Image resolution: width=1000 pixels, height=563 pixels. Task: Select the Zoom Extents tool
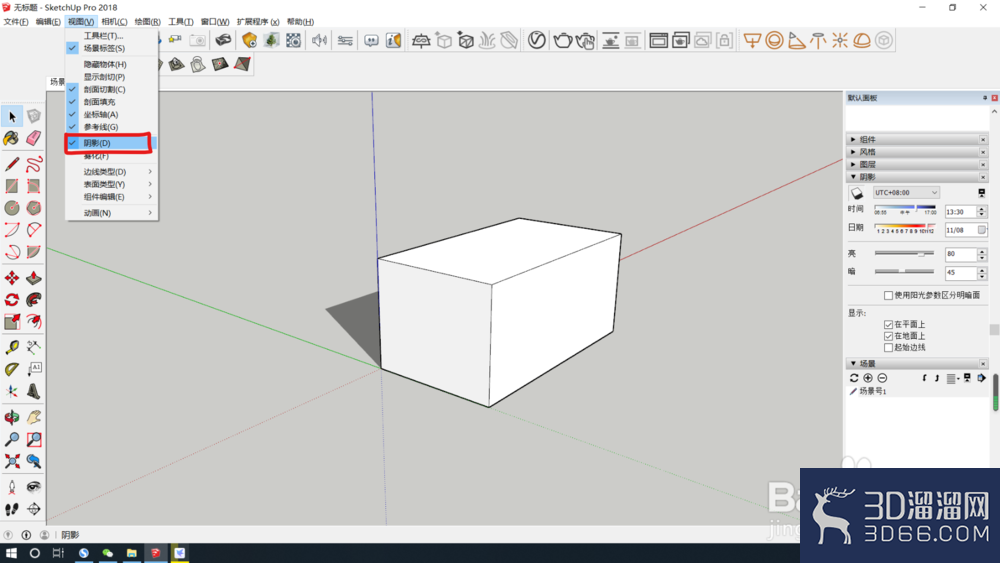pyautogui.click(x=11, y=461)
